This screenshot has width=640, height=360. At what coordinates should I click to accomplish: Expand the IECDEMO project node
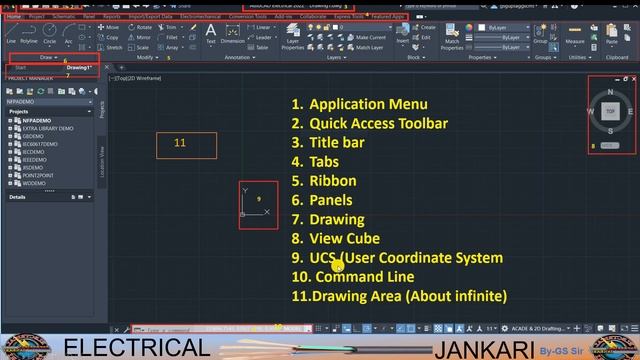pyautogui.click(x=10, y=152)
